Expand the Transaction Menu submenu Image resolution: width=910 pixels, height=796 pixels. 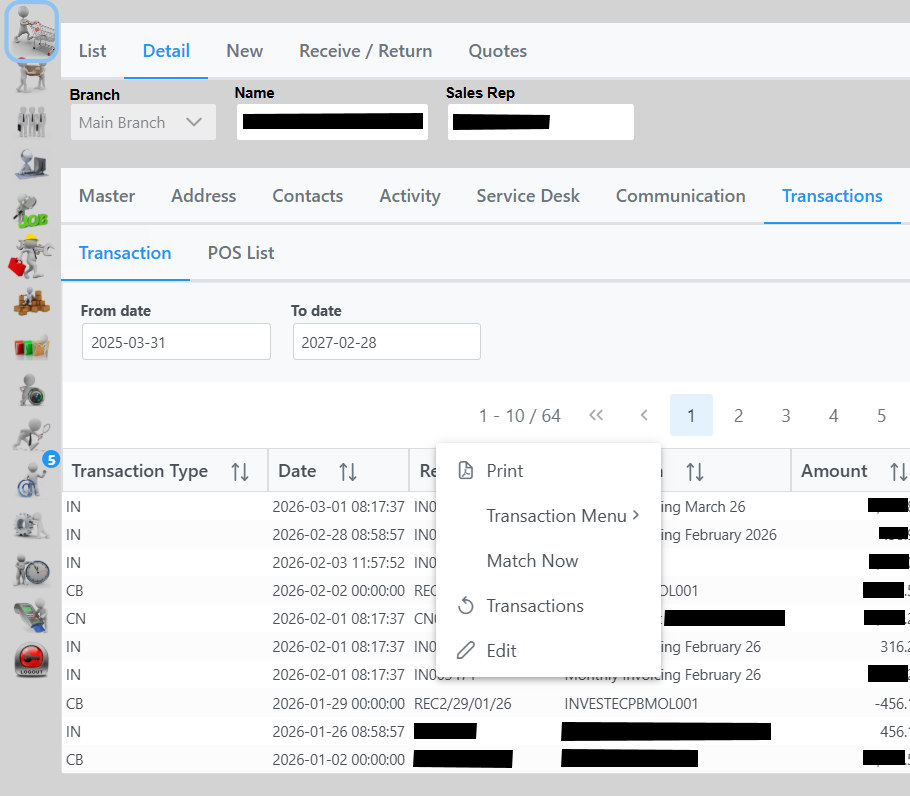tap(562, 516)
